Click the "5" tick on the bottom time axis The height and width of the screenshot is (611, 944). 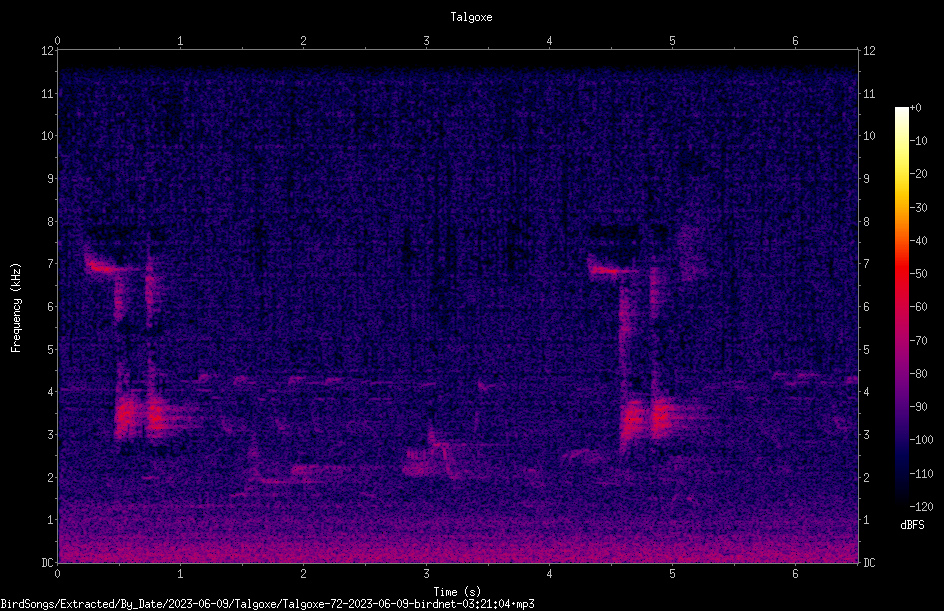pyautogui.click(x=672, y=574)
